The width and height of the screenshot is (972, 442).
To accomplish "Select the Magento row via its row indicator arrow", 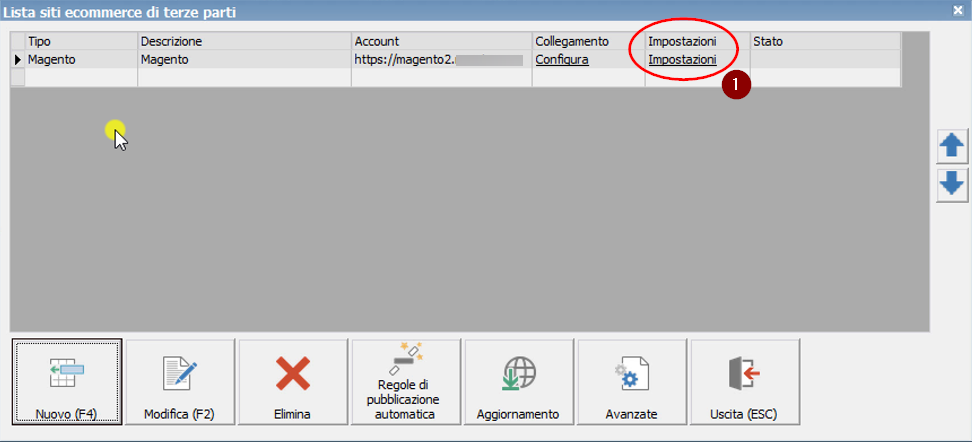I will pyautogui.click(x=17, y=60).
